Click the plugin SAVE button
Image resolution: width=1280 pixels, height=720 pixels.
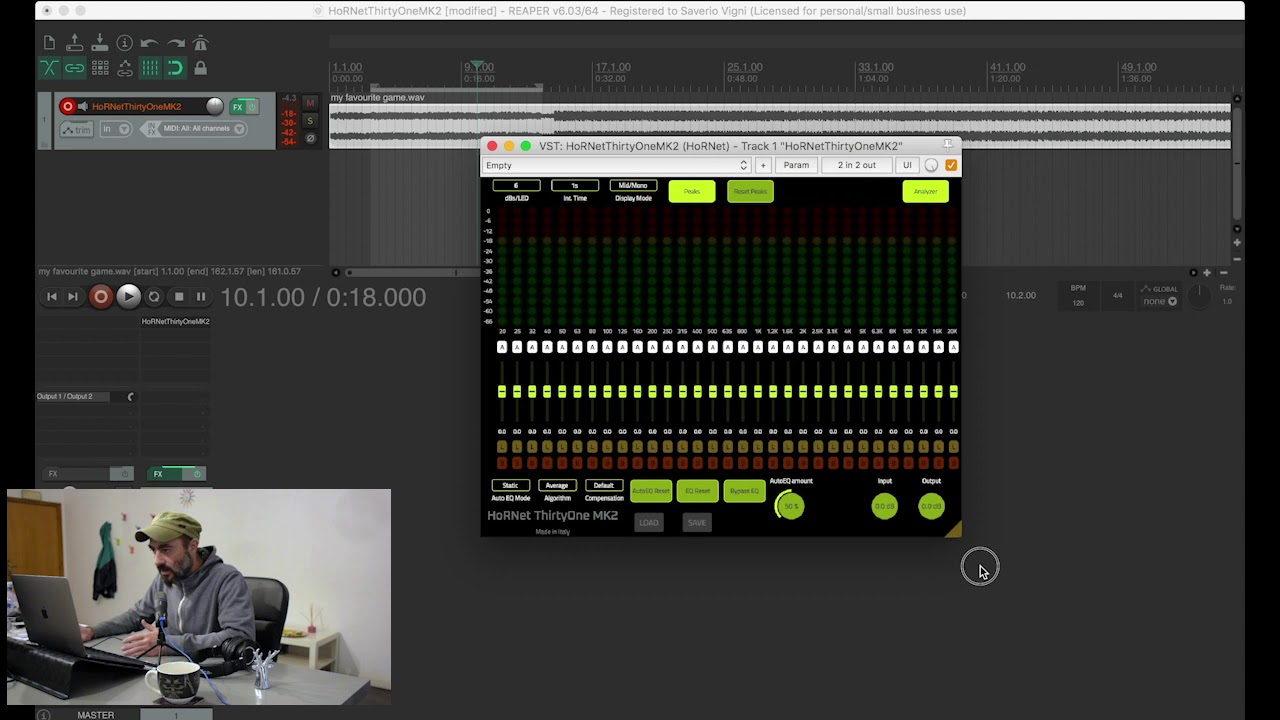pyautogui.click(x=697, y=522)
